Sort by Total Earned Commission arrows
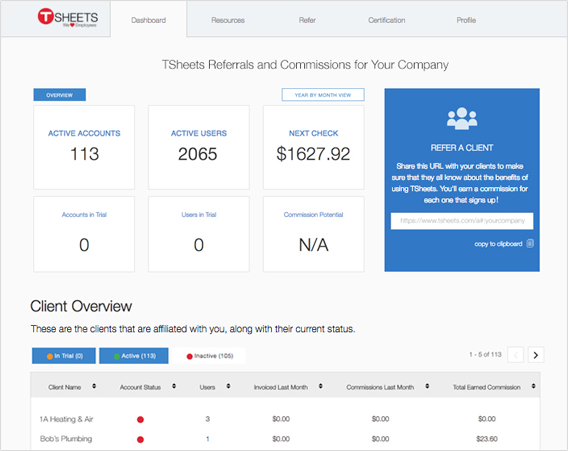The width and height of the screenshot is (568, 451). click(533, 386)
